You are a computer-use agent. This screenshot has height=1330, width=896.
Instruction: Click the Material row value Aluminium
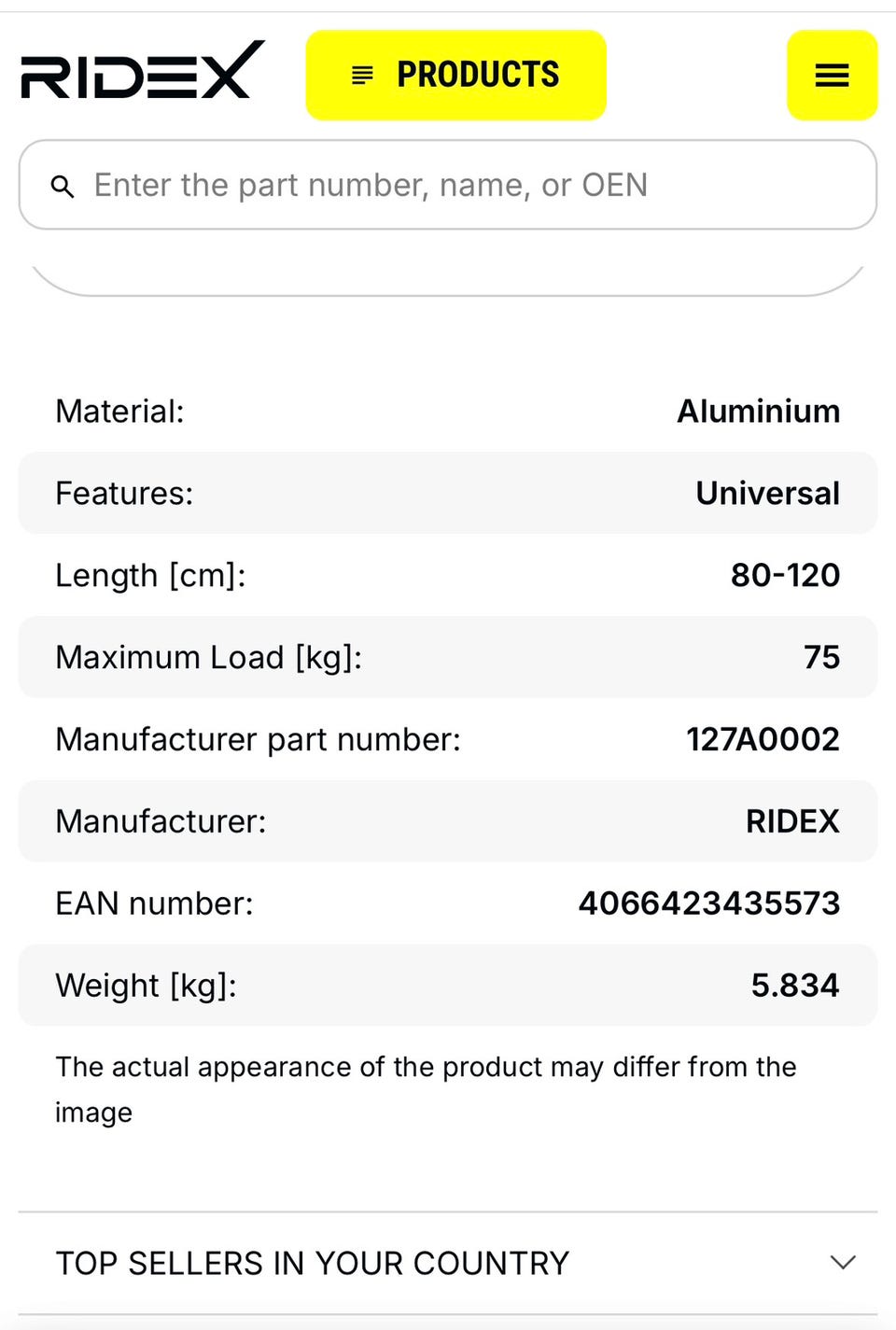coord(758,411)
